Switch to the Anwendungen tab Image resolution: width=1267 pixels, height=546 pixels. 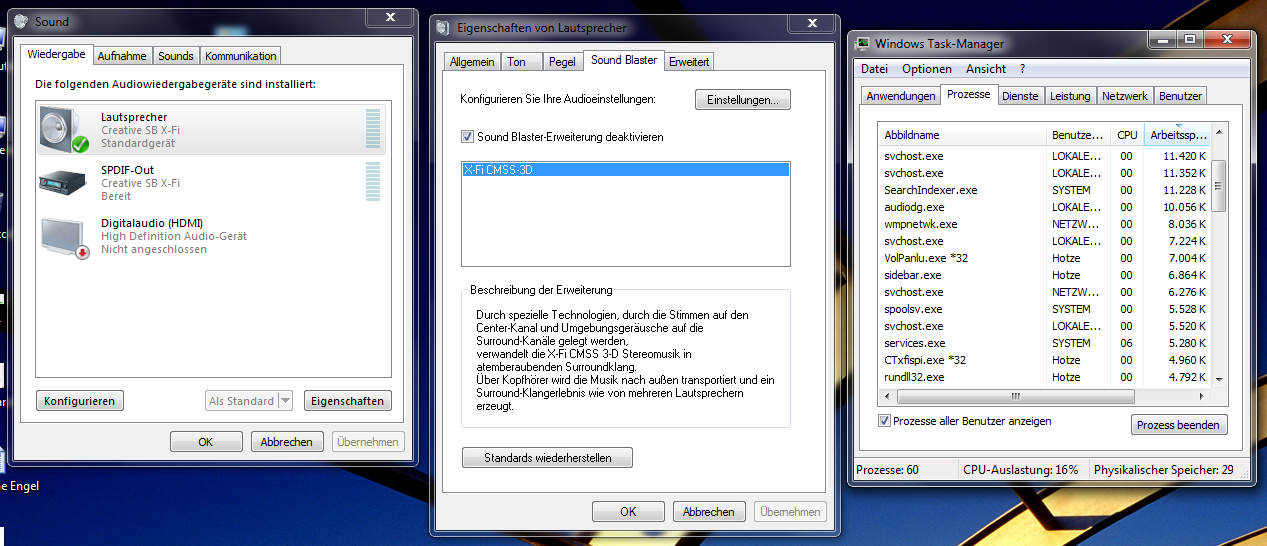[x=900, y=96]
